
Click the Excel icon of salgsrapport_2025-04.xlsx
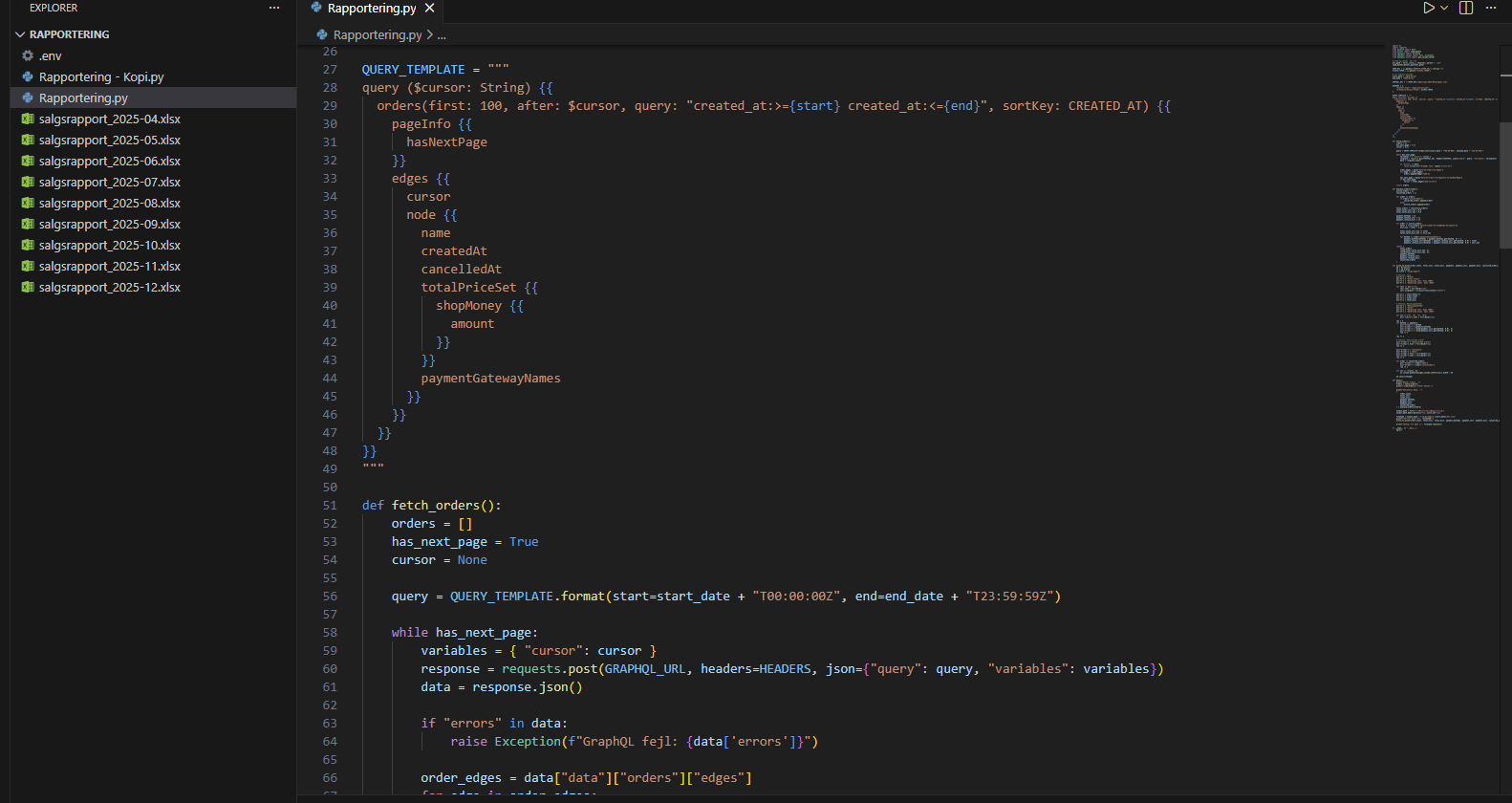click(28, 119)
